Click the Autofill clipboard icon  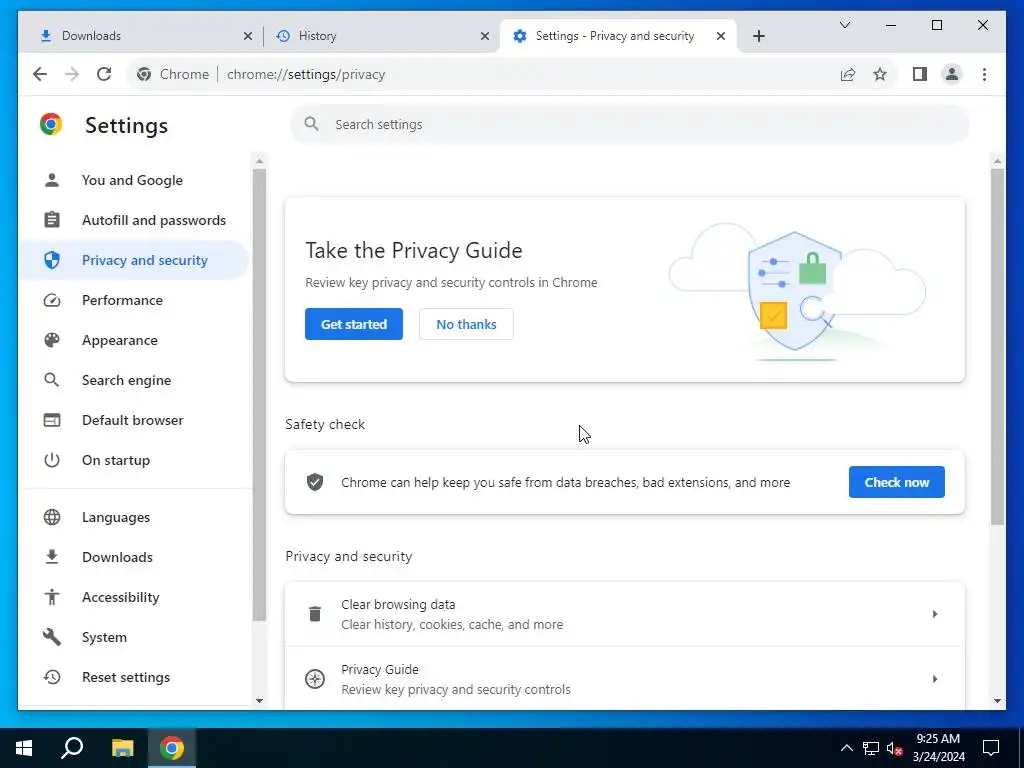(52, 220)
